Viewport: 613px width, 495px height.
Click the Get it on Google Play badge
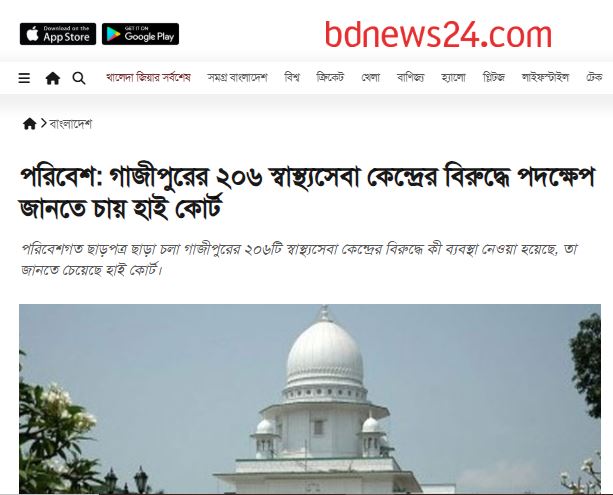point(140,34)
